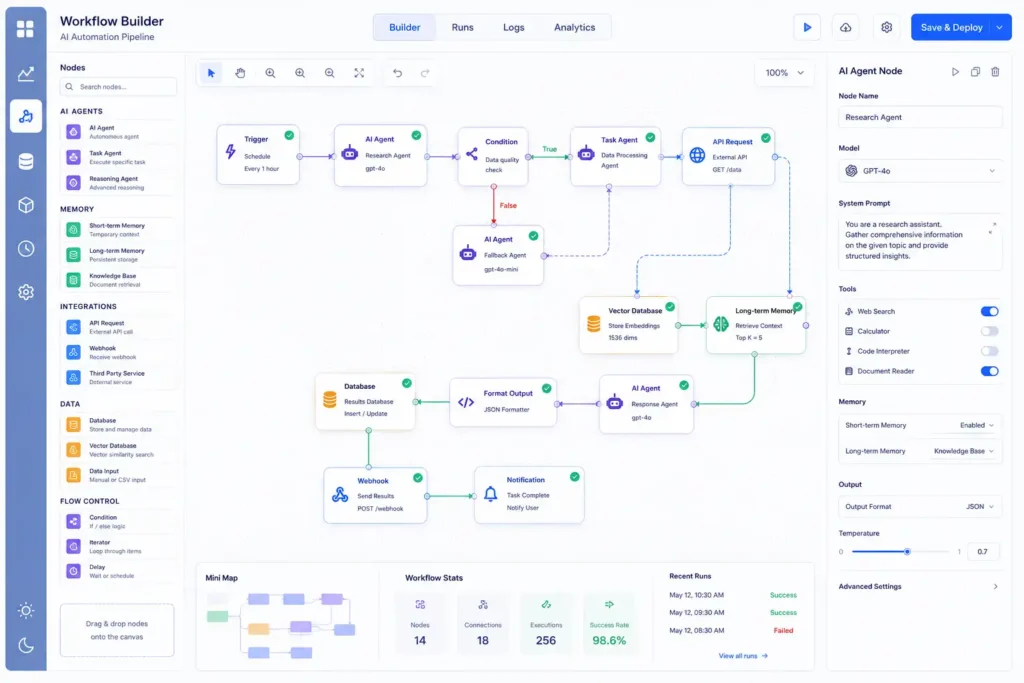Toggle the Web Search tool switch
Image resolution: width=1024 pixels, height=683 pixels.
click(989, 311)
